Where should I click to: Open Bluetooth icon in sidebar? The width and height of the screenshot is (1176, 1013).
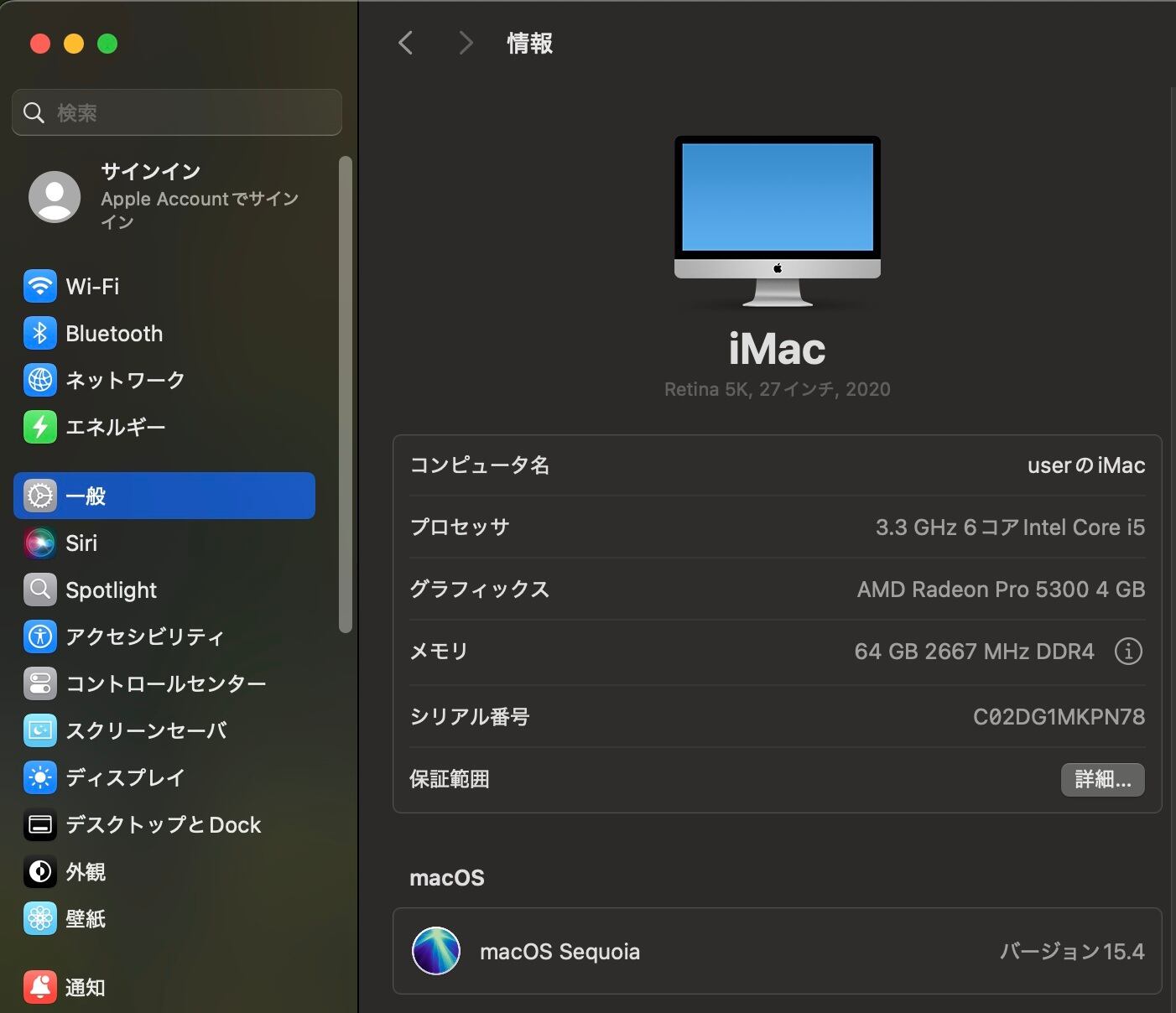(40, 333)
